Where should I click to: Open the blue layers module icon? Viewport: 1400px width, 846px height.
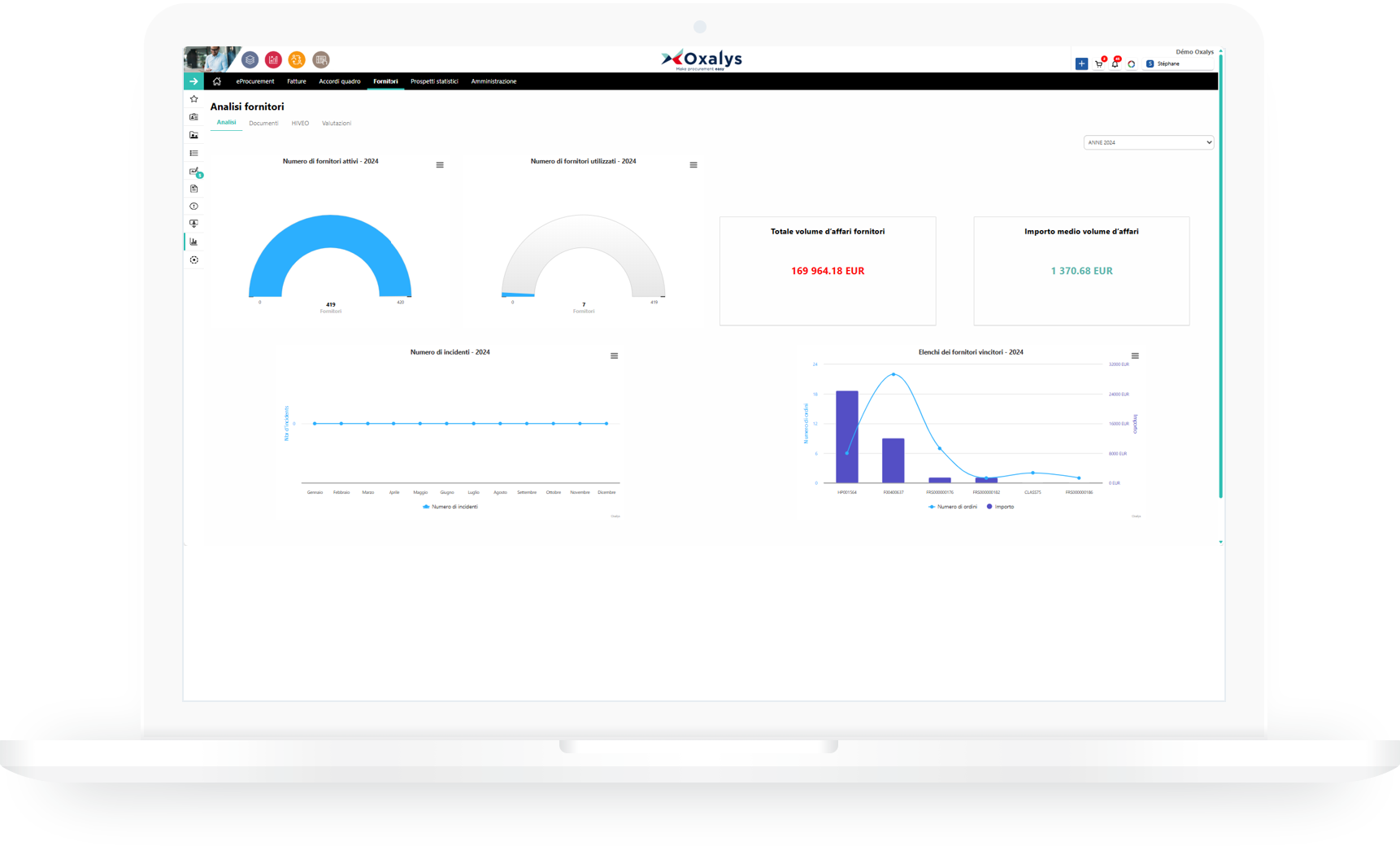250,59
